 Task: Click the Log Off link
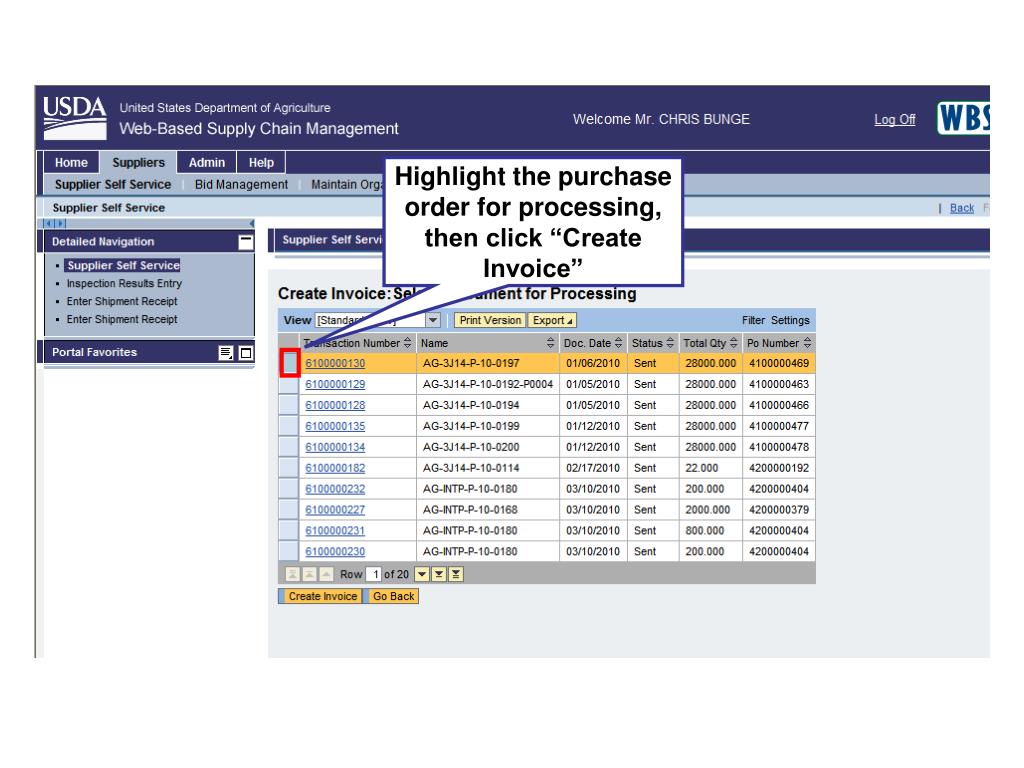[x=895, y=120]
